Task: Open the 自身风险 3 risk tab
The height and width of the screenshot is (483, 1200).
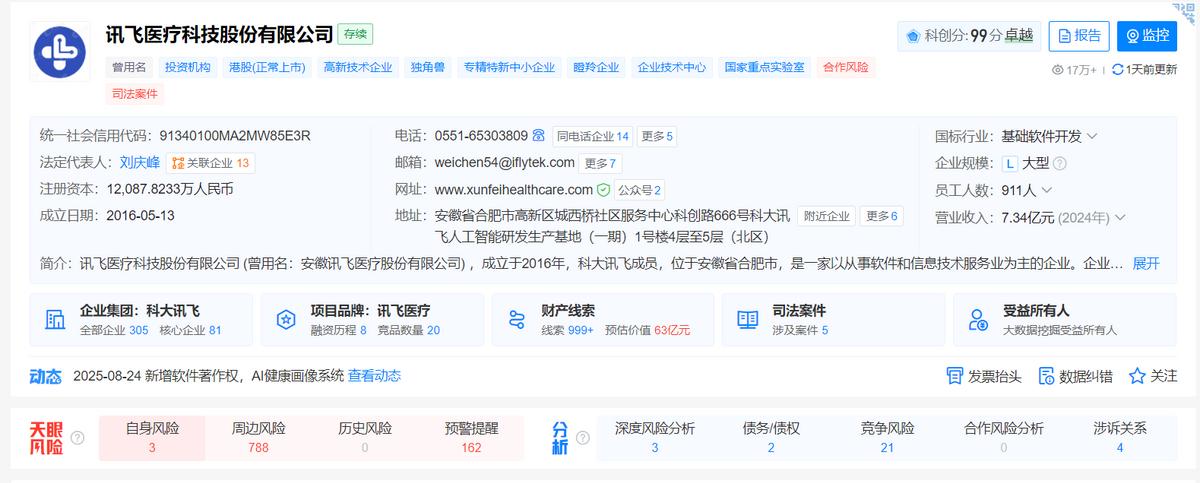Action: (x=152, y=438)
